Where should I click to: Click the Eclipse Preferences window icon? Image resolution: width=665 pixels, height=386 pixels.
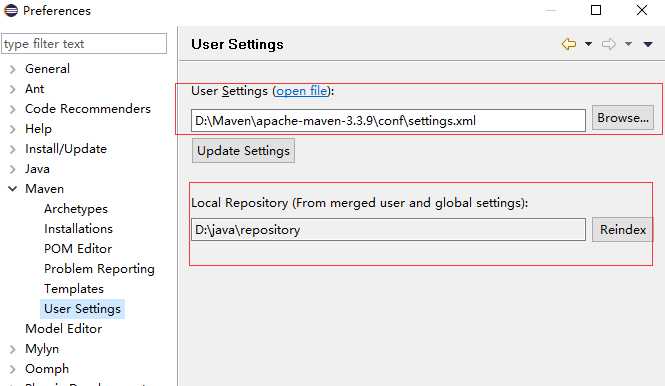[x=11, y=10]
